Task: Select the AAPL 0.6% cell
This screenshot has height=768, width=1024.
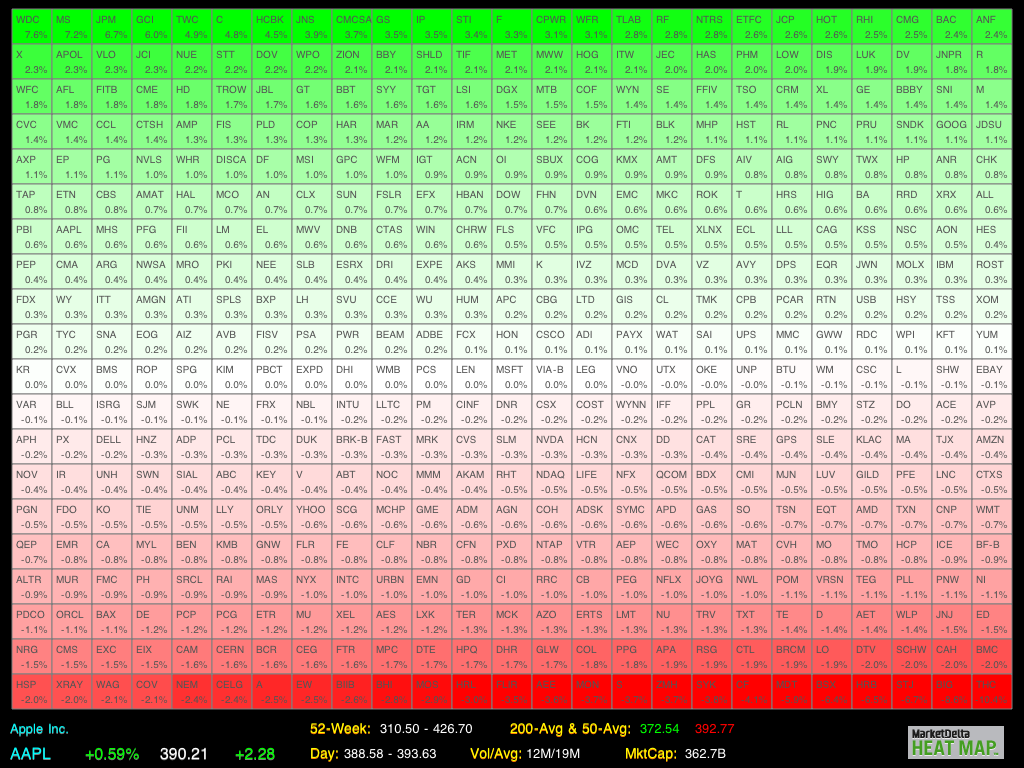Action: [71, 237]
